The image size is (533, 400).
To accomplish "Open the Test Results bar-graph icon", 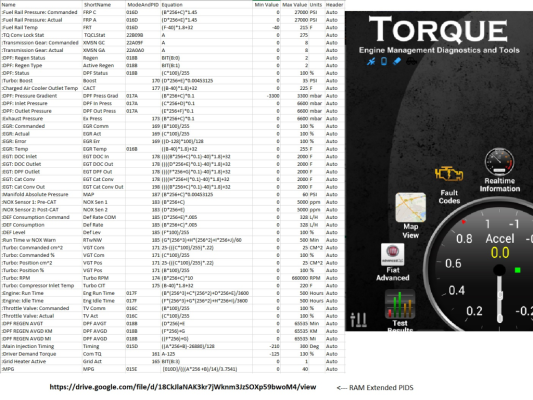I will [400, 304].
